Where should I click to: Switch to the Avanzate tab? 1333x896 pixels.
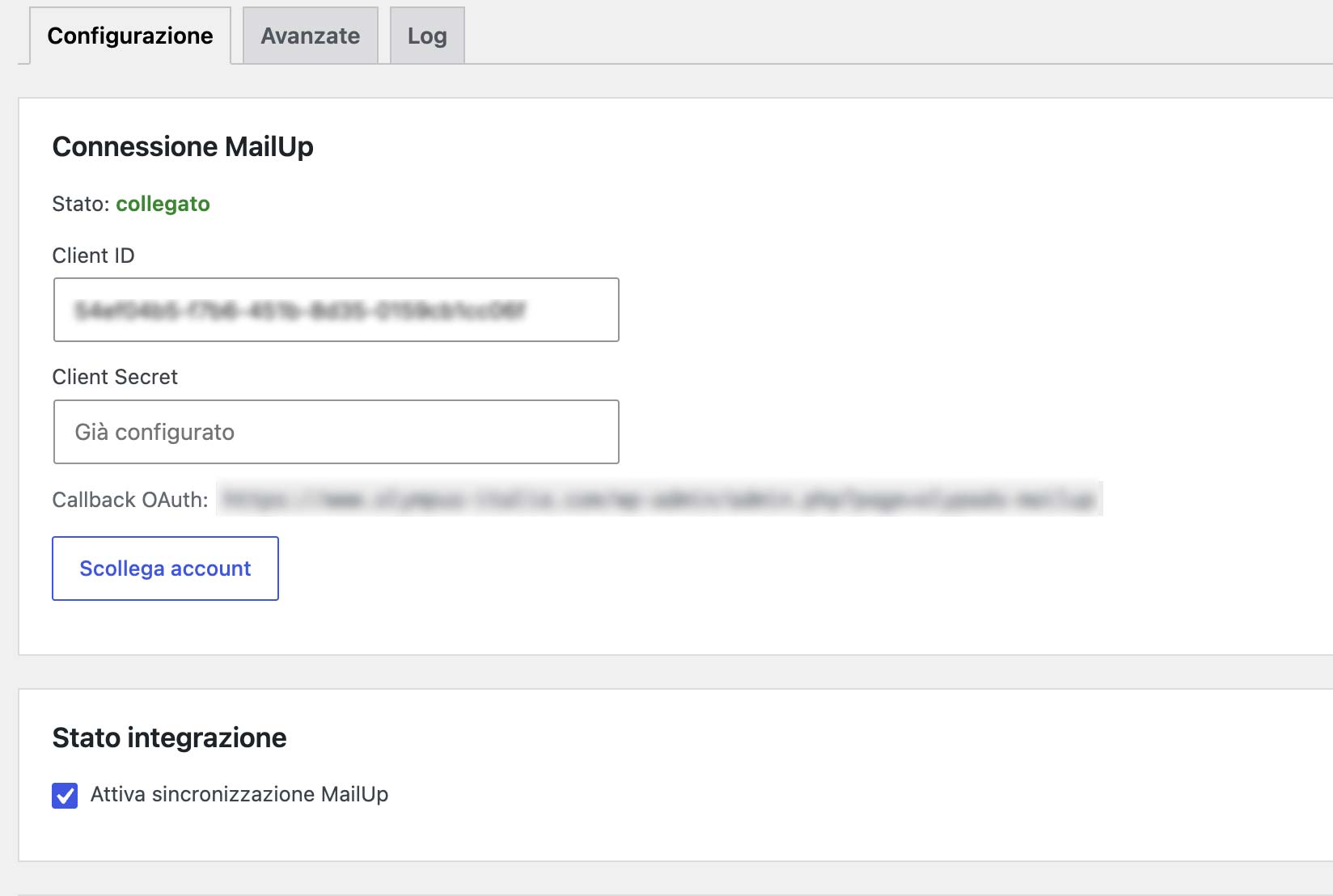coord(311,36)
